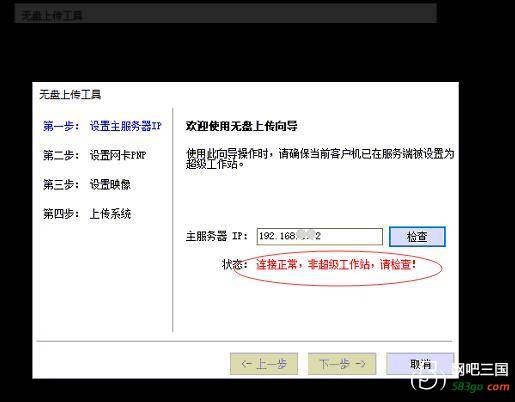Screen dimensions: 515x402
Task: Focus the 主服务器 IP input field
Action: (x=319, y=236)
